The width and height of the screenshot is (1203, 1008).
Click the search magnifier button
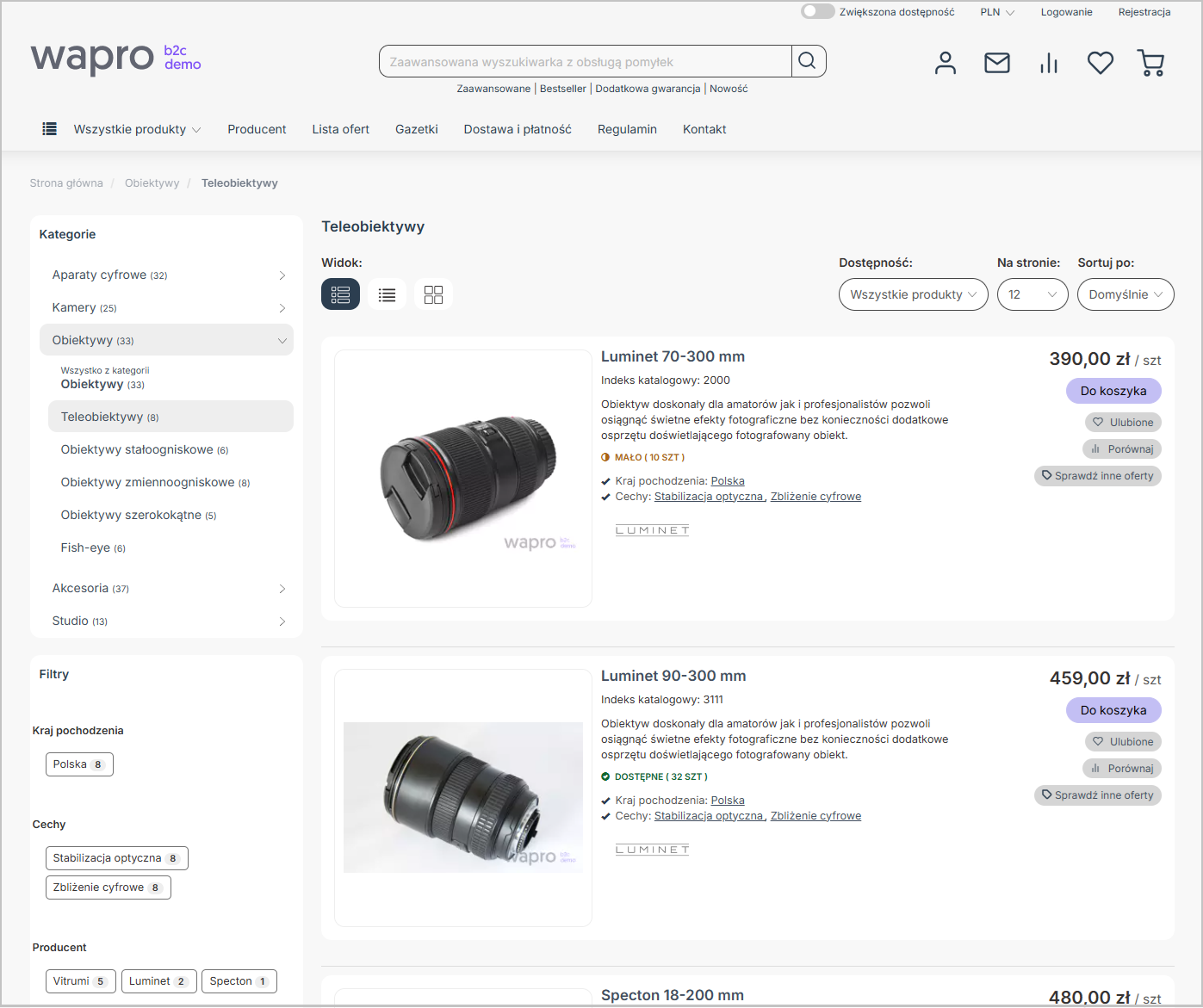point(808,61)
